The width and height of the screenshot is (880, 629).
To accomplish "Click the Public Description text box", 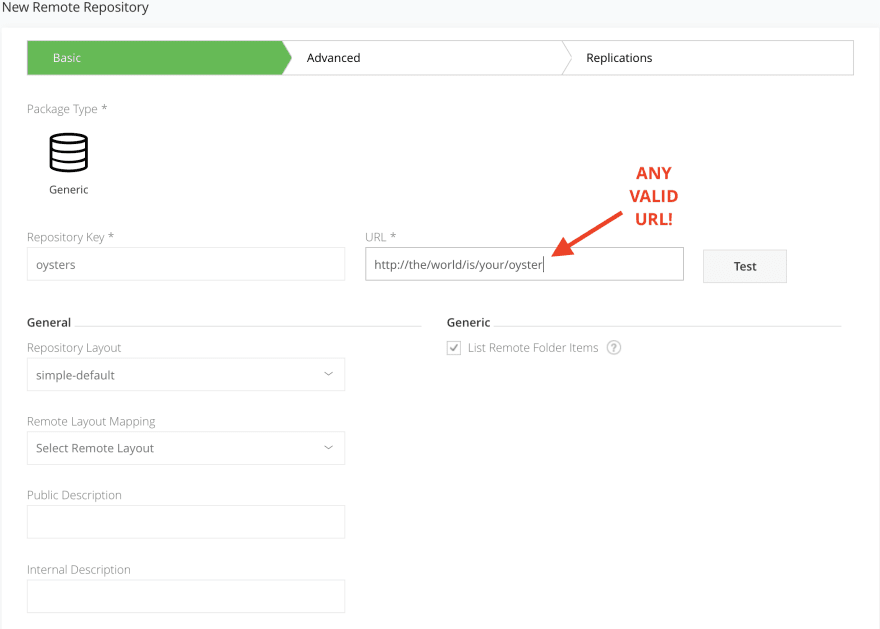I will [185, 522].
